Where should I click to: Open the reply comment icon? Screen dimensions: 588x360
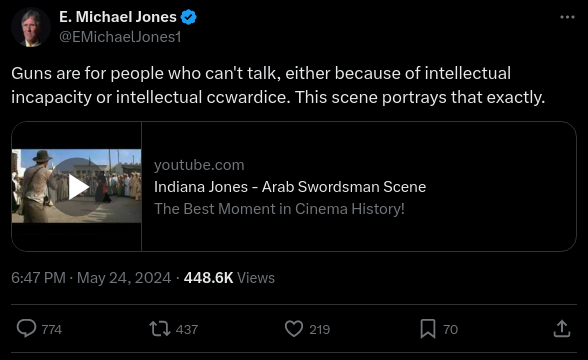click(26, 328)
